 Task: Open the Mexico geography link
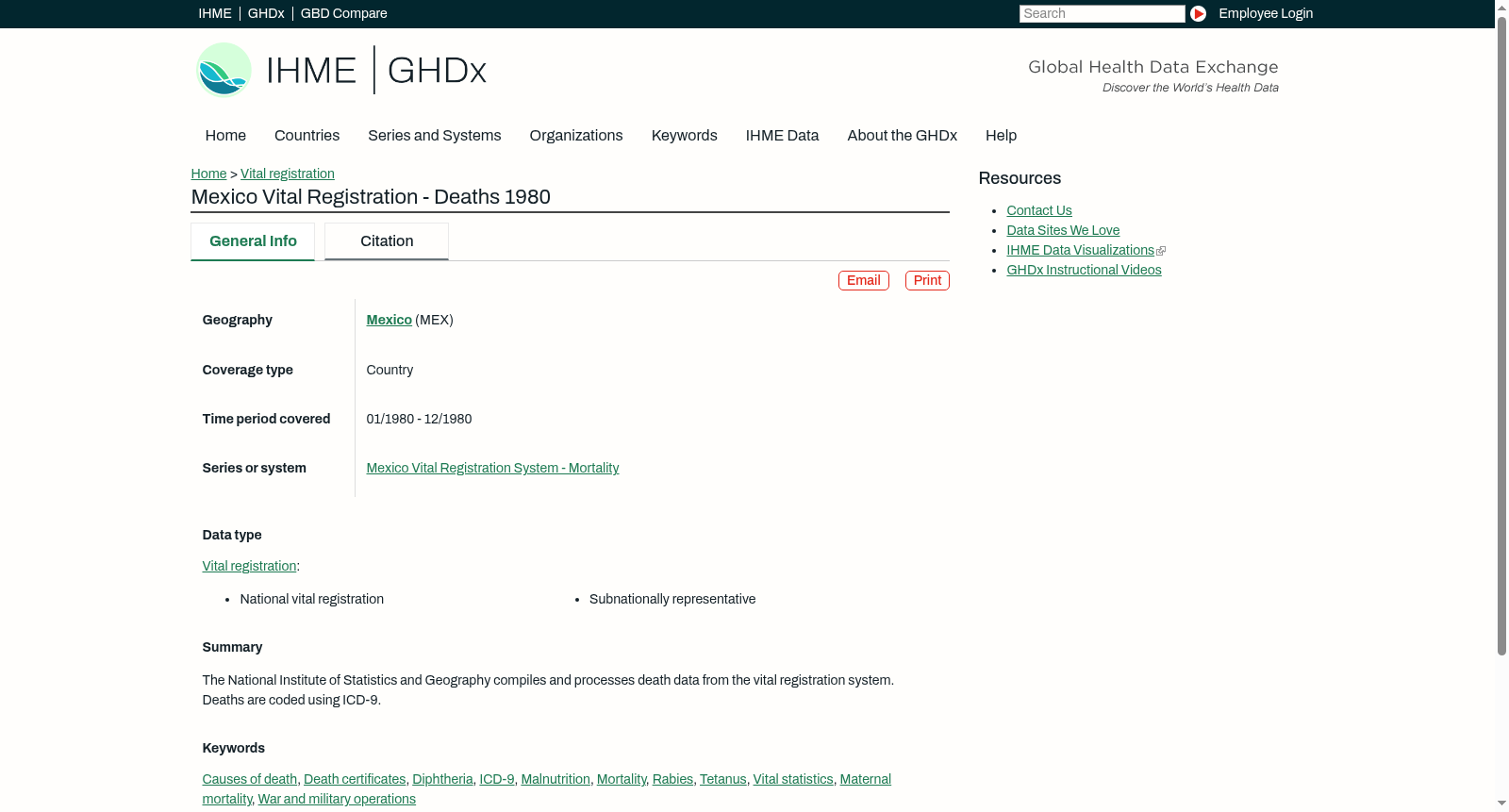pos(390,320)
